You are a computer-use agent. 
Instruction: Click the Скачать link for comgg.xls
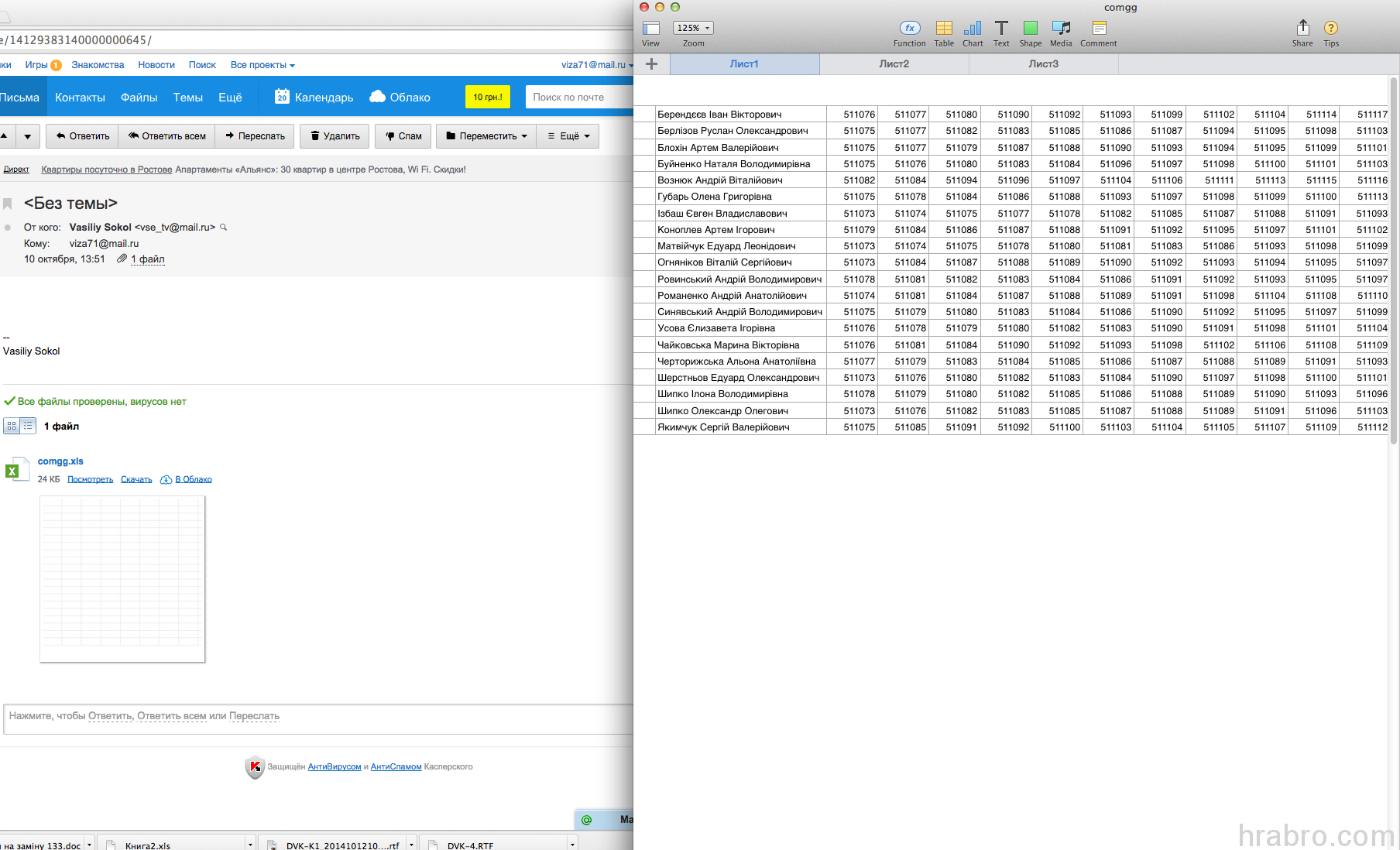[136, 480]
